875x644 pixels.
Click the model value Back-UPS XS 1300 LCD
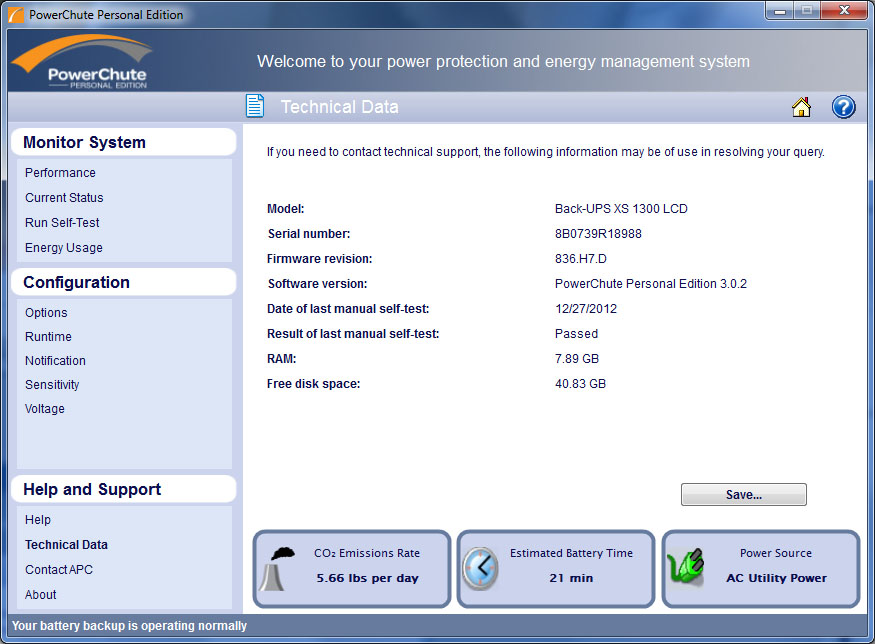click(x=621, y=209)
